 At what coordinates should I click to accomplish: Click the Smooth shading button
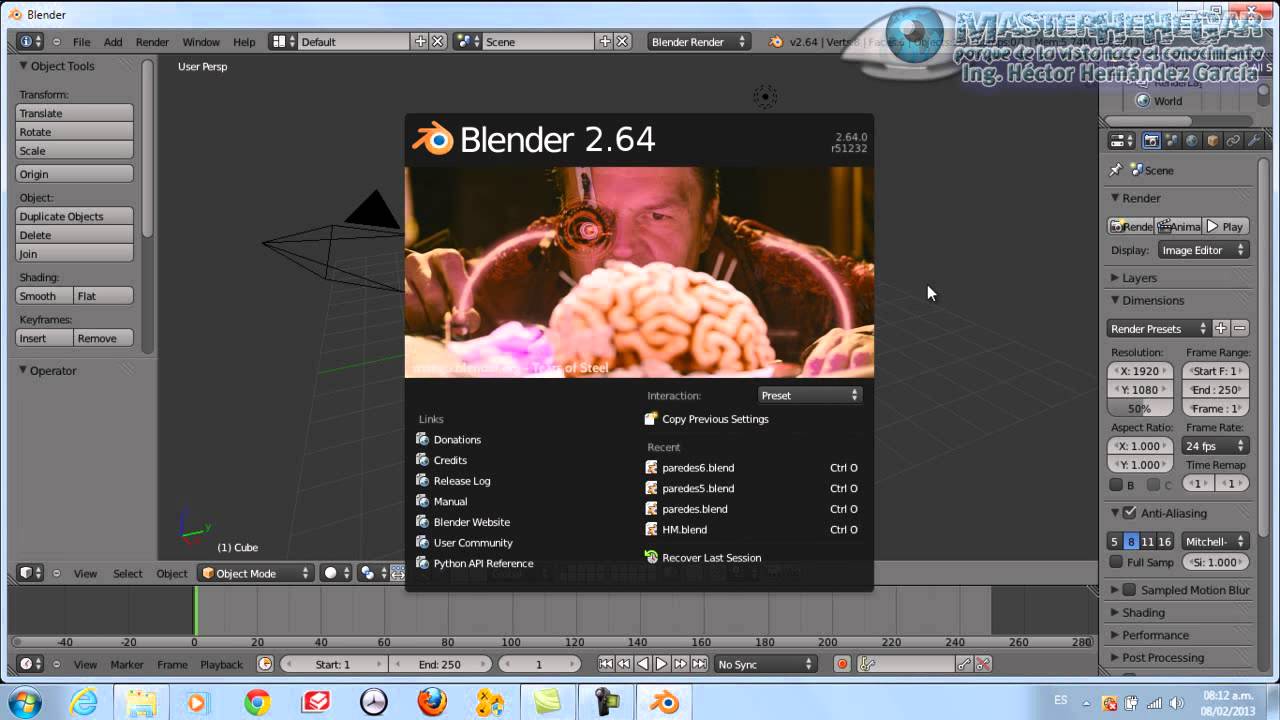pyautogui.click(x=44, y=296)
